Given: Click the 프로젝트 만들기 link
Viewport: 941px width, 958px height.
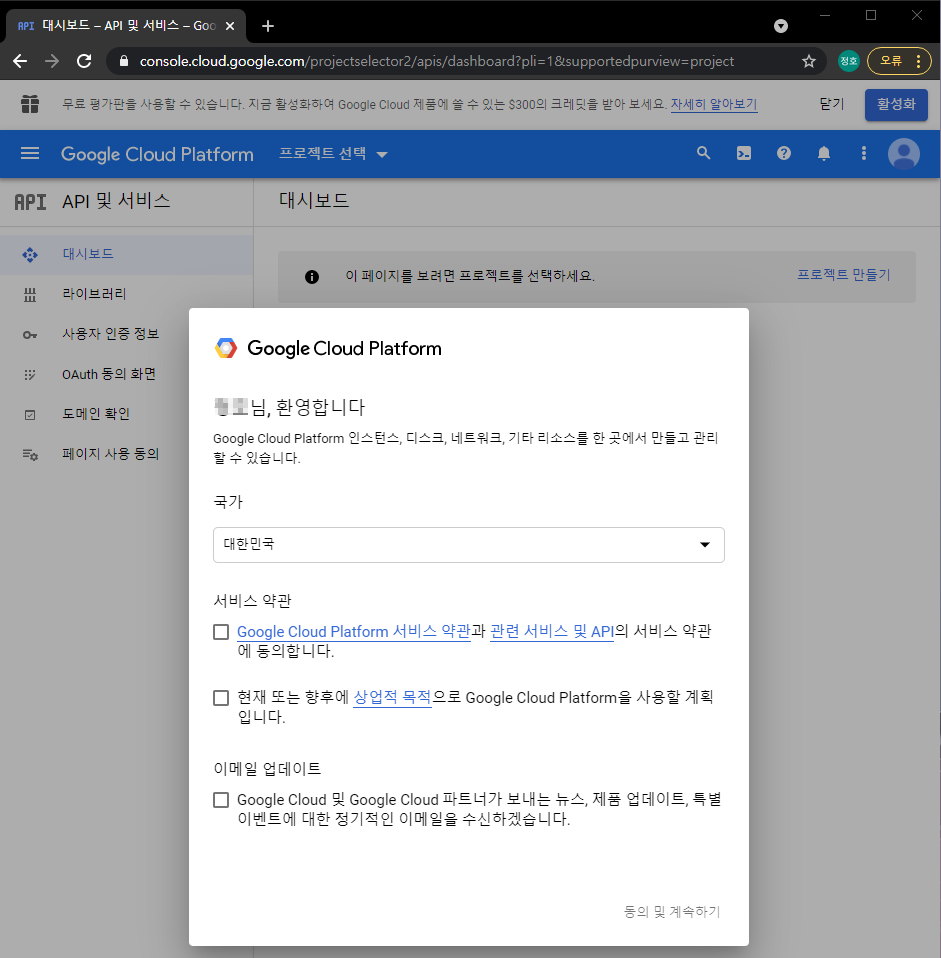Looking at the screenshot, I should [x=843, y=275].
